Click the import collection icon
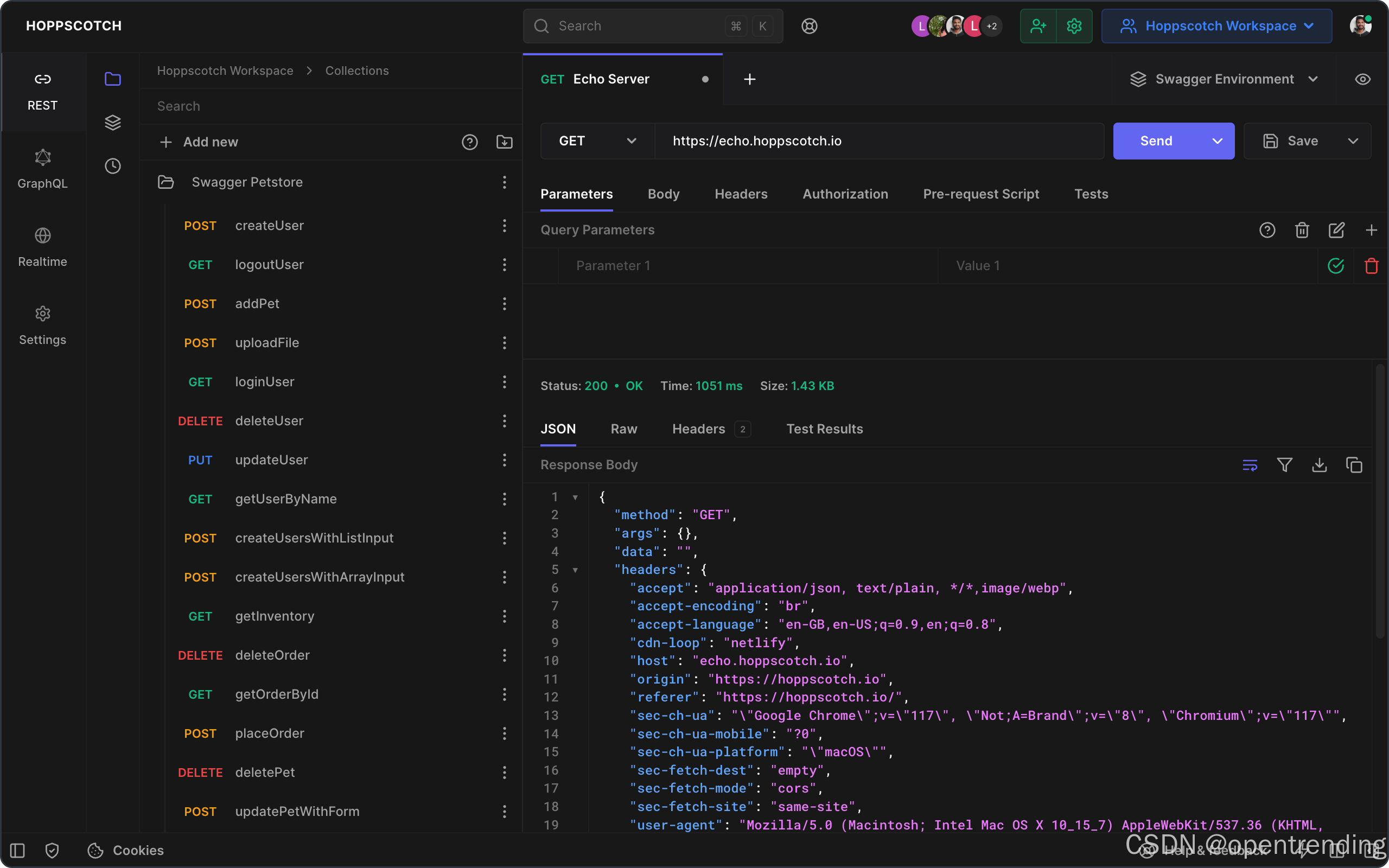Image resolution: width=1389 pixels, height=868 pixels. [x=504, y=142]
